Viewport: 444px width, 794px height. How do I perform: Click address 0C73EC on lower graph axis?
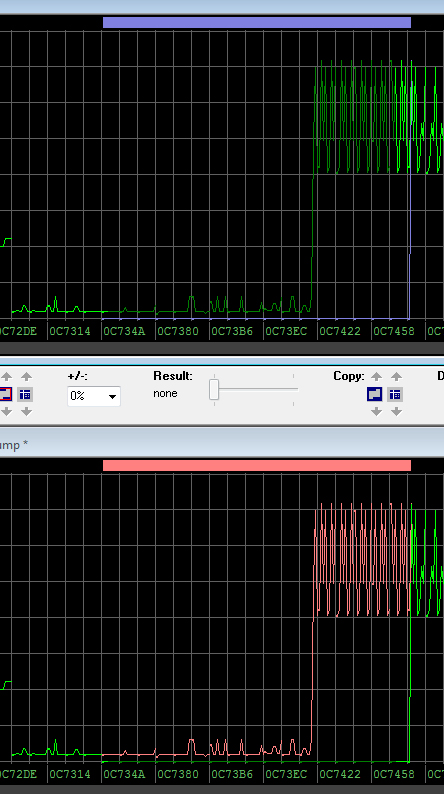[286, 774]
